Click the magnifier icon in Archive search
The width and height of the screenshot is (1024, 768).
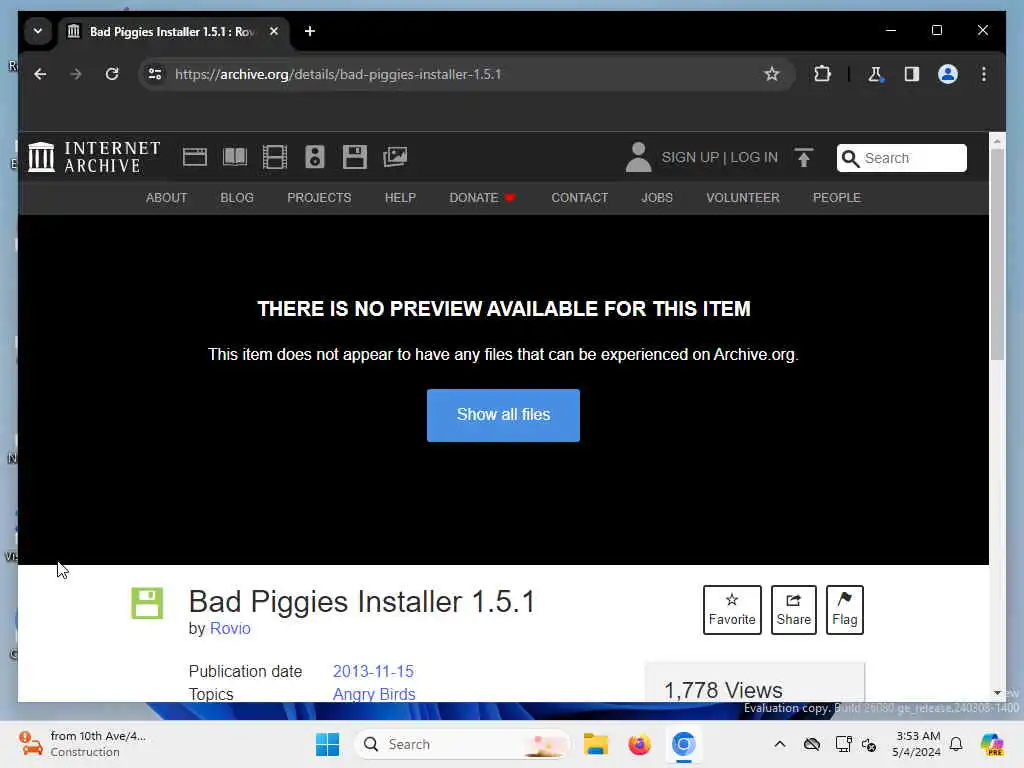click(x=850, y=158)
